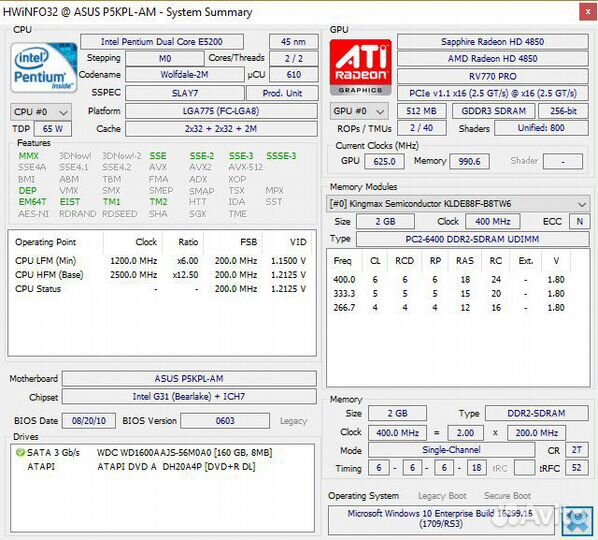Click the Sapphire Radeon HD 4850 field
This screenshot has height=540, width=598.
coord(492,42)
